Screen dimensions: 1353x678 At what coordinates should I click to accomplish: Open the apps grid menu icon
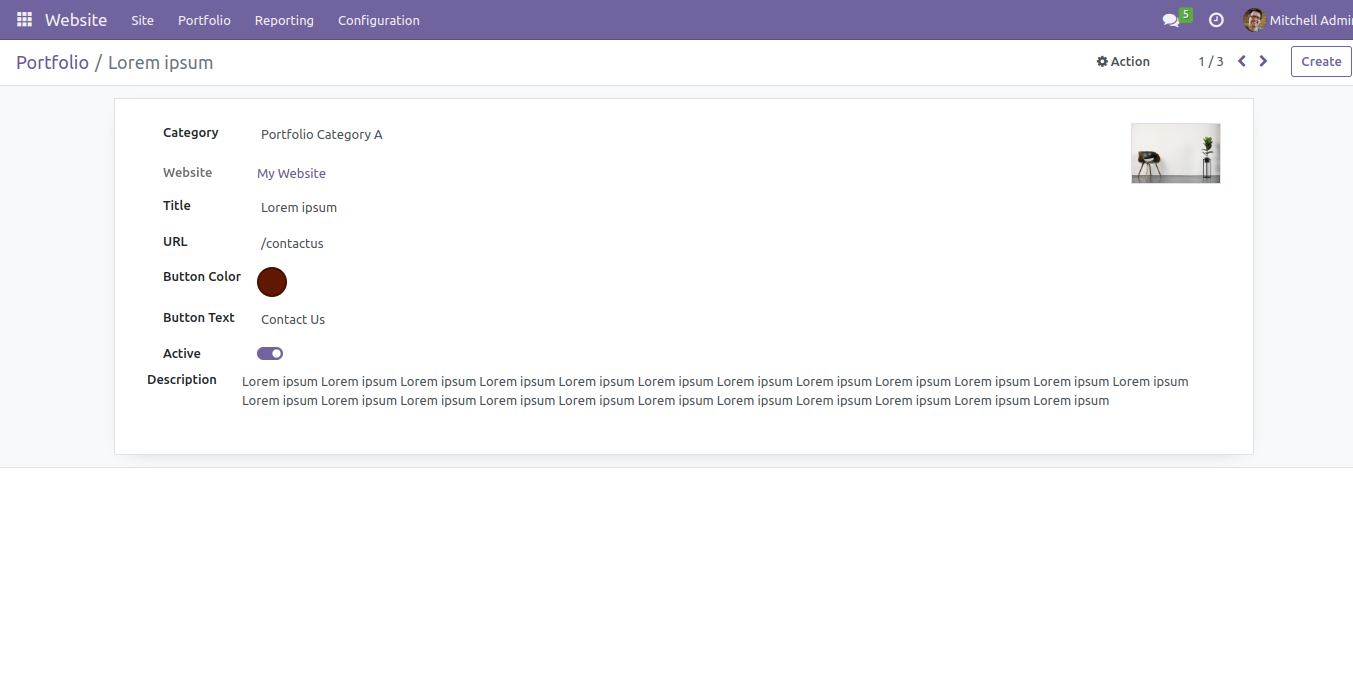[x=24, y=20]
